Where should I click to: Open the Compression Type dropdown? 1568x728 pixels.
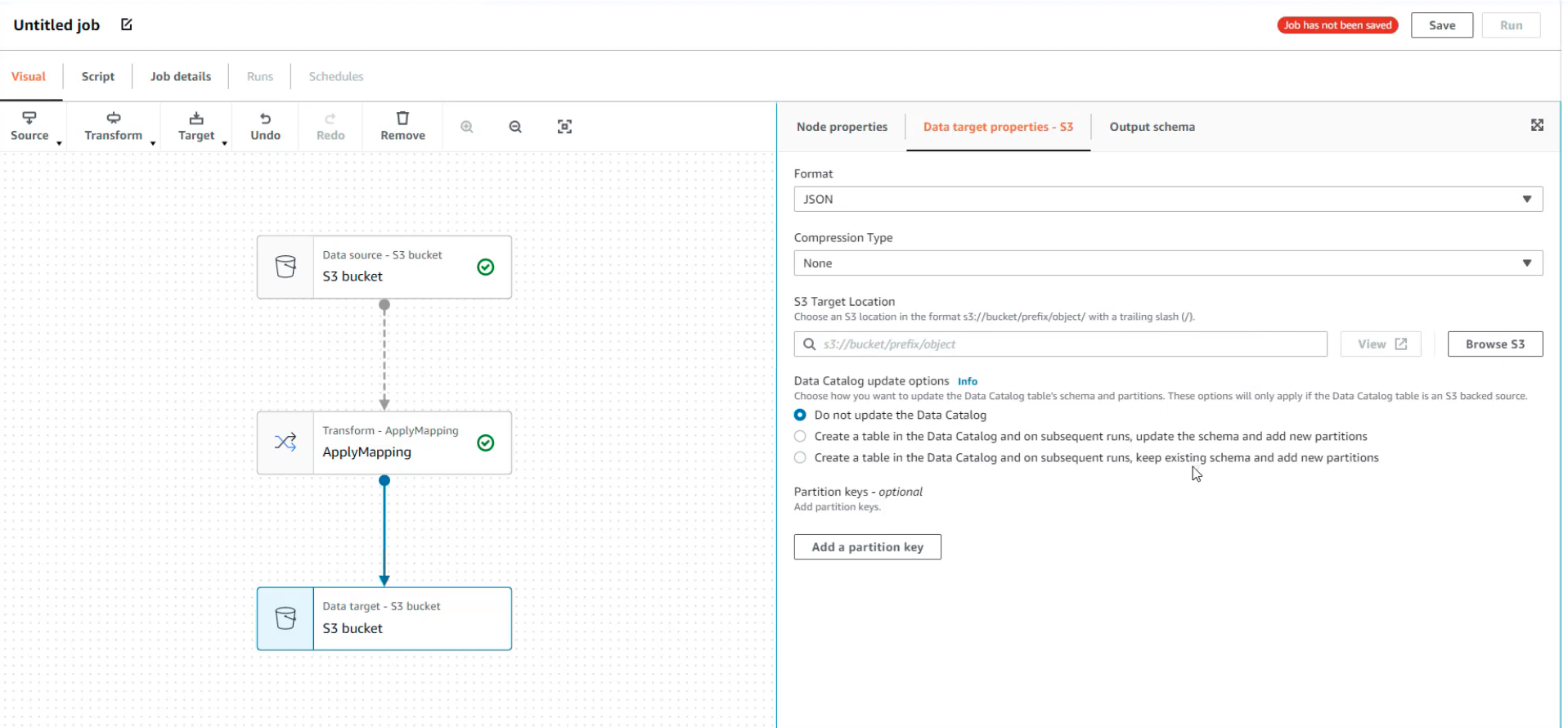tap(1168, 263)
